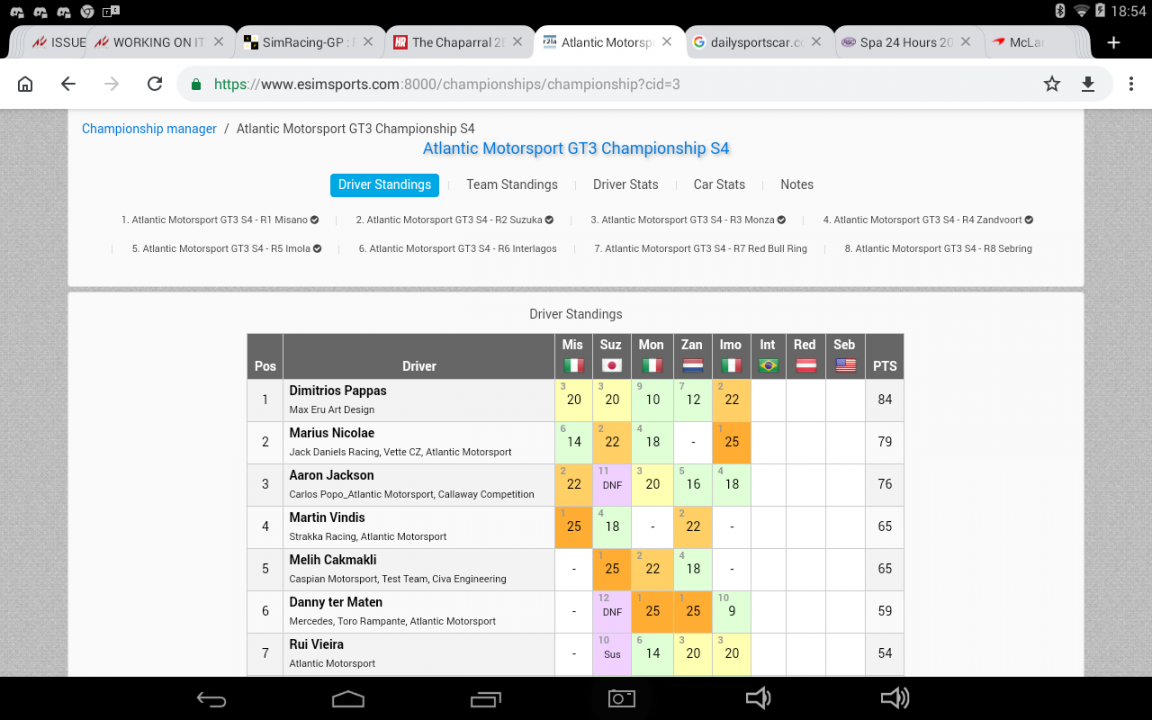Image resolution: width=1152 pixels, height=720 pixels.
Task: Open Car Stats section
Action: click(x=719, y=184)
